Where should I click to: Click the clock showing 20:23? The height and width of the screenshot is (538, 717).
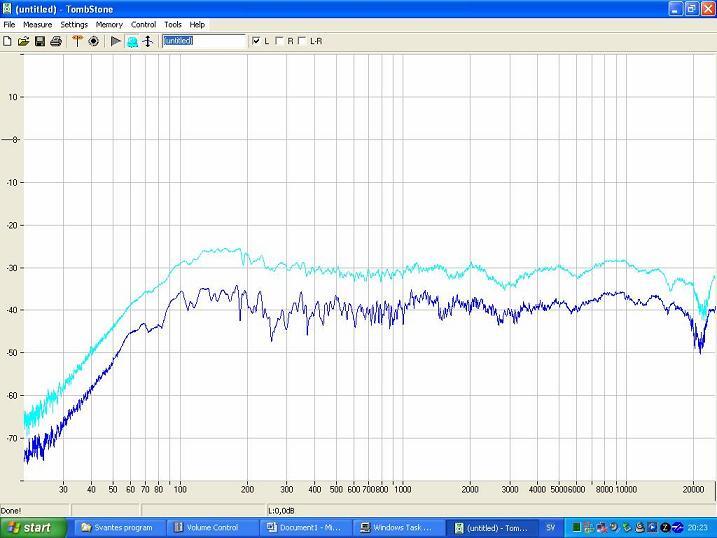tap(697, 528)
